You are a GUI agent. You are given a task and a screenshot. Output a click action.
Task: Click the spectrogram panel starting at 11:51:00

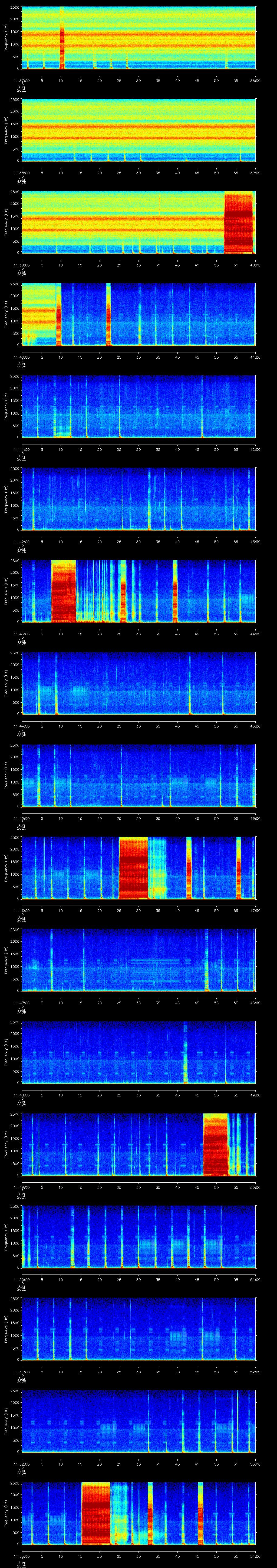coord(139,1329)
